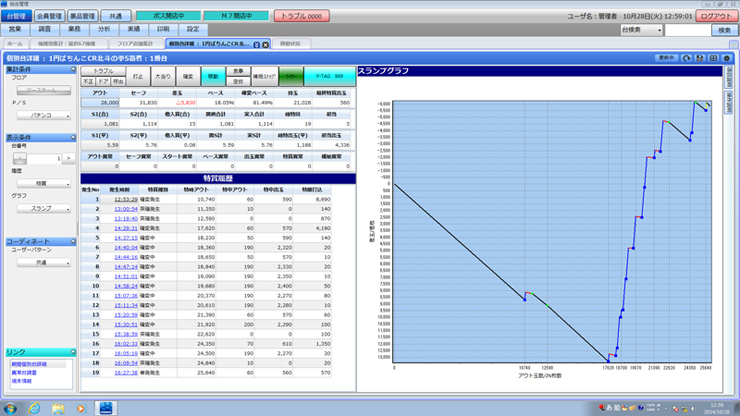Click the トラブル 0000 red button
The image size is (740, 416).
point(302,16)
